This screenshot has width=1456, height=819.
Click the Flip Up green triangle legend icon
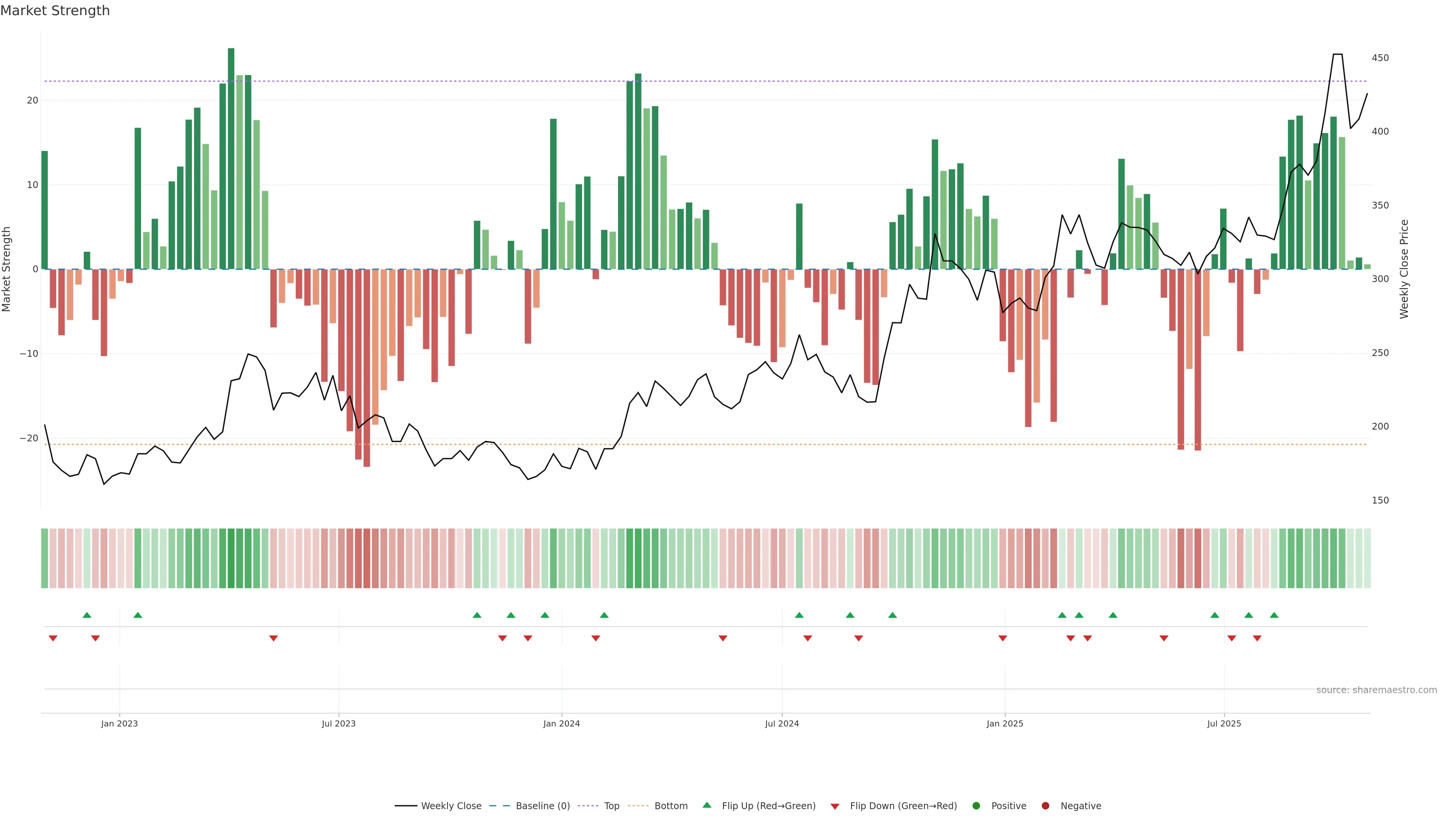pyautogui.click(x=706, y=805)
